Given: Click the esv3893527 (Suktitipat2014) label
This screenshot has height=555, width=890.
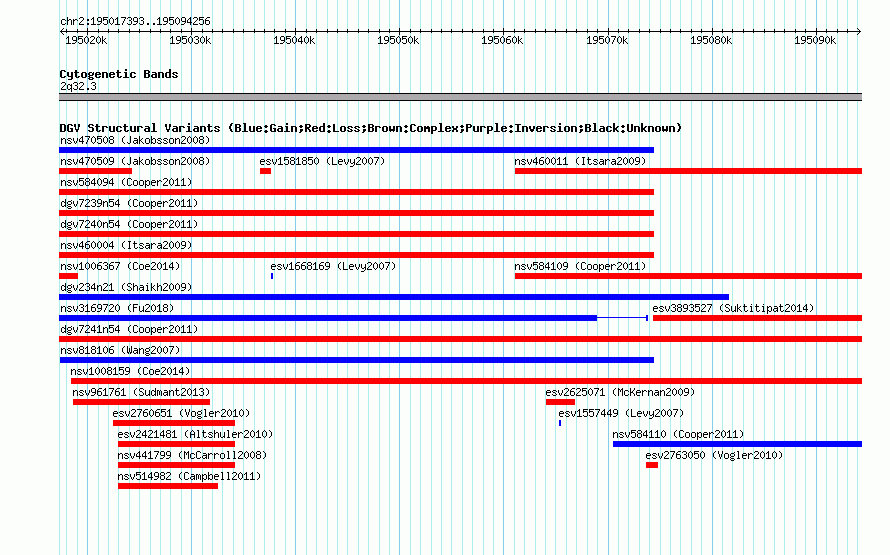Looking at the screenshot, I should click(733, 308).
